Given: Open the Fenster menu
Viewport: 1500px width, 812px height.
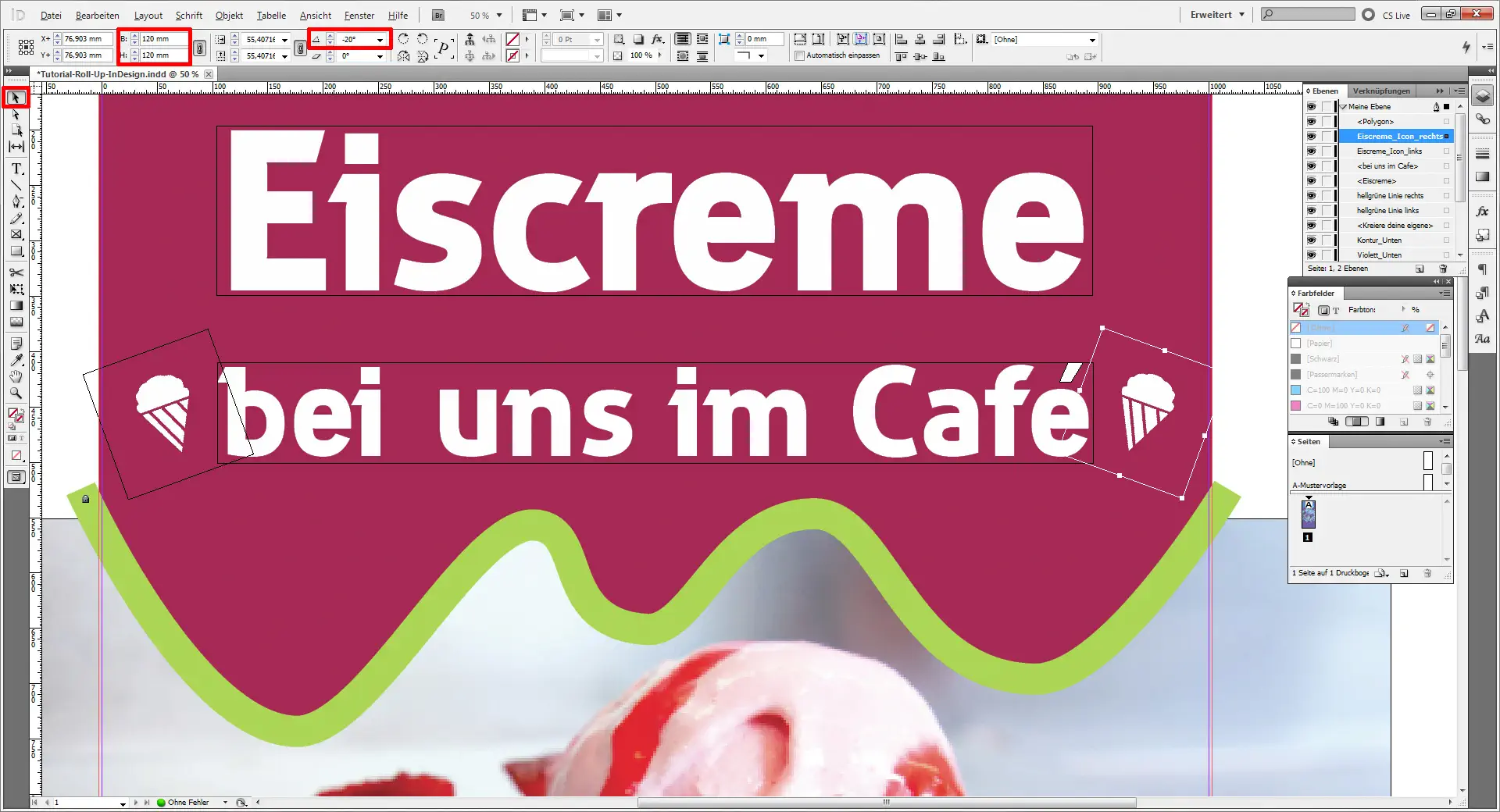Looking at the screenshot, I should coord(359,15).
